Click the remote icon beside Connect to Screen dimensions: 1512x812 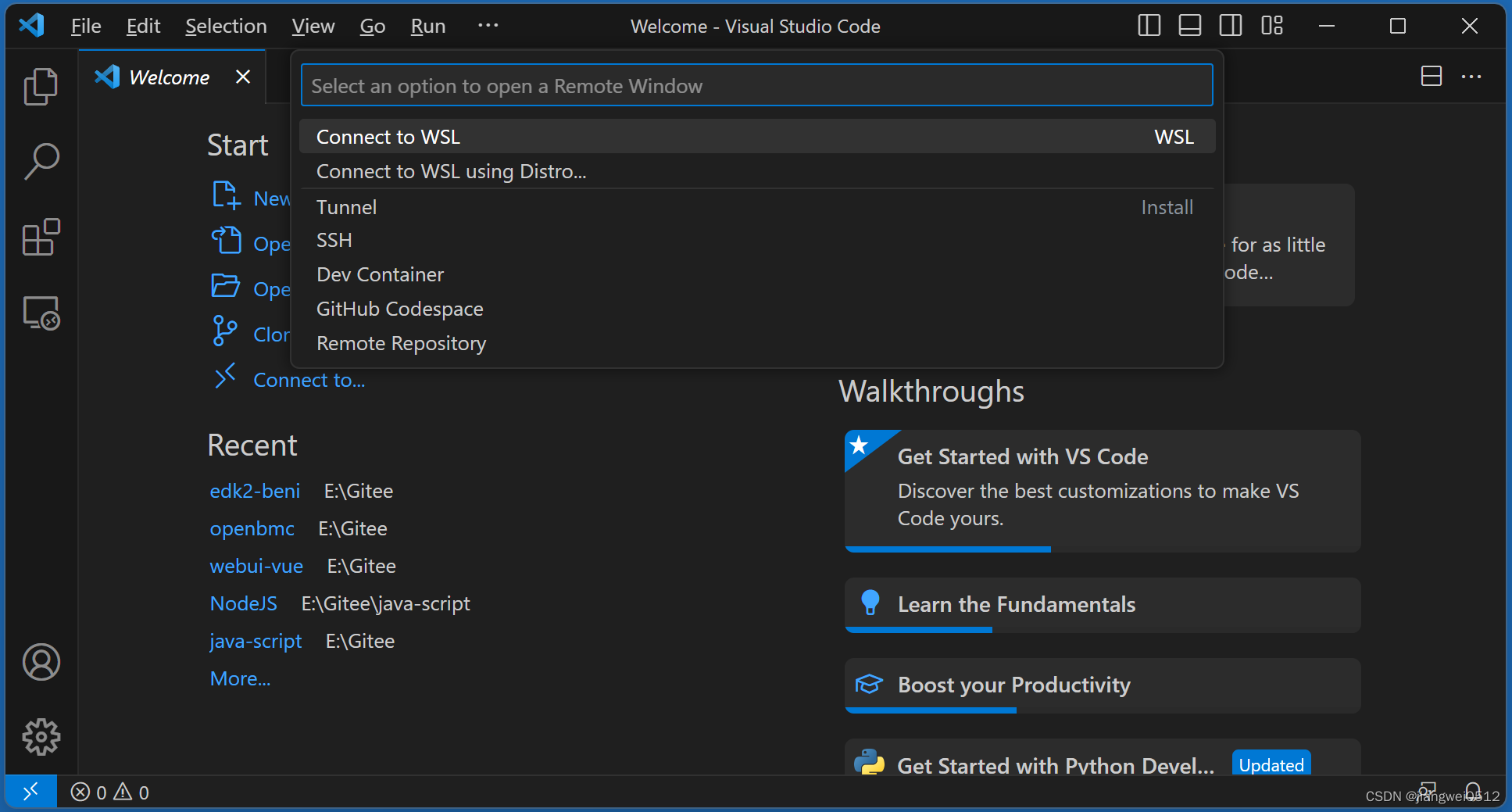coord(225,376)
